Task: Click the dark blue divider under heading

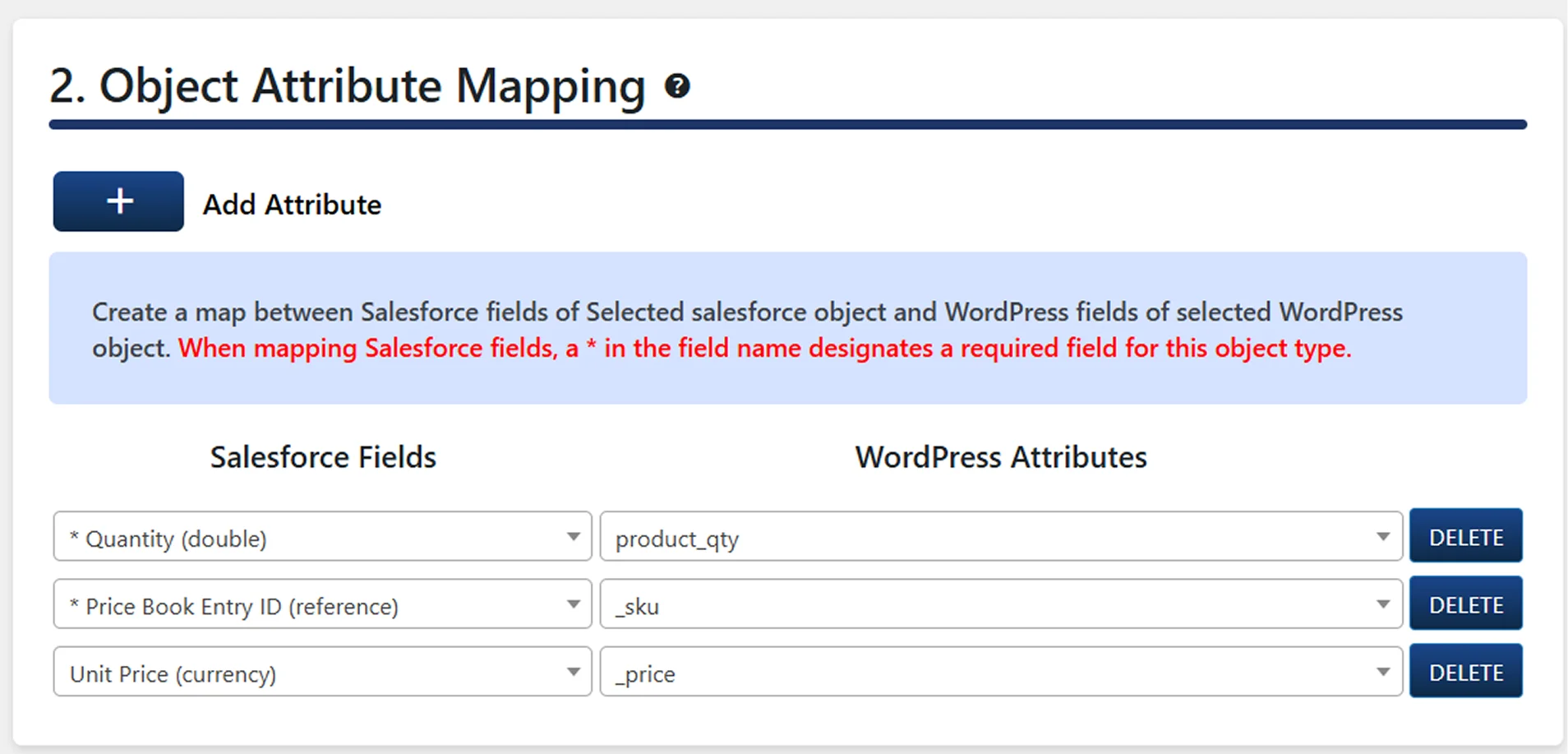Action: tap(787, 125)
